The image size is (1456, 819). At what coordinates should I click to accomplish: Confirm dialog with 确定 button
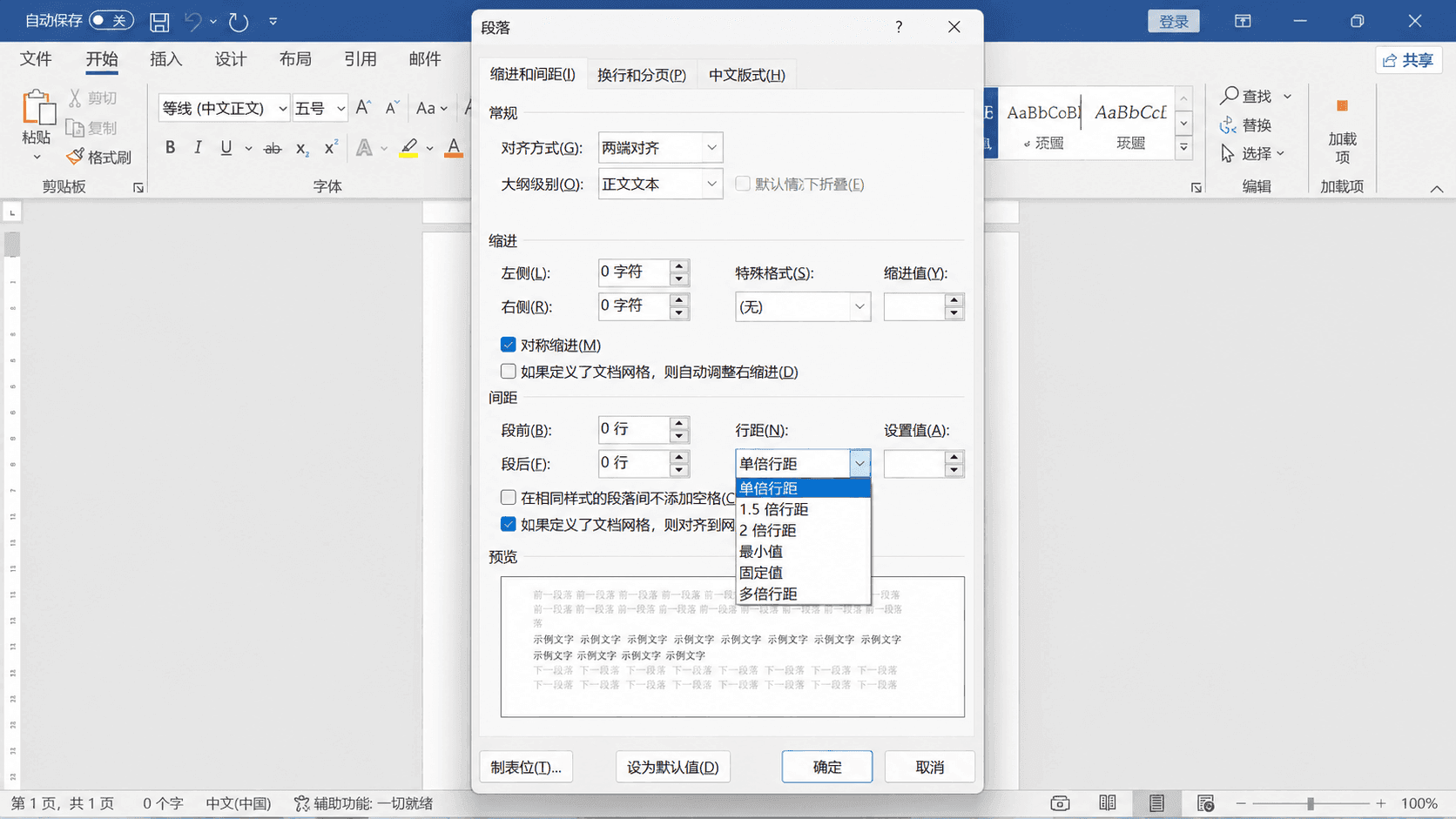coord(826,767)
